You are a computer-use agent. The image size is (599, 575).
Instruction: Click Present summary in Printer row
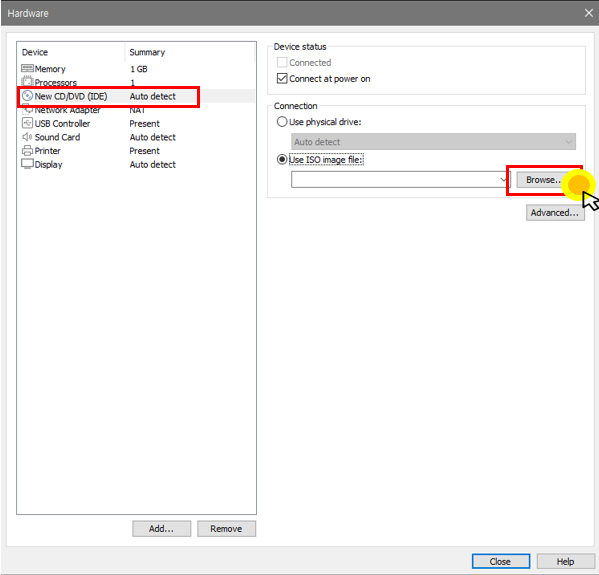tap(145, 151)
